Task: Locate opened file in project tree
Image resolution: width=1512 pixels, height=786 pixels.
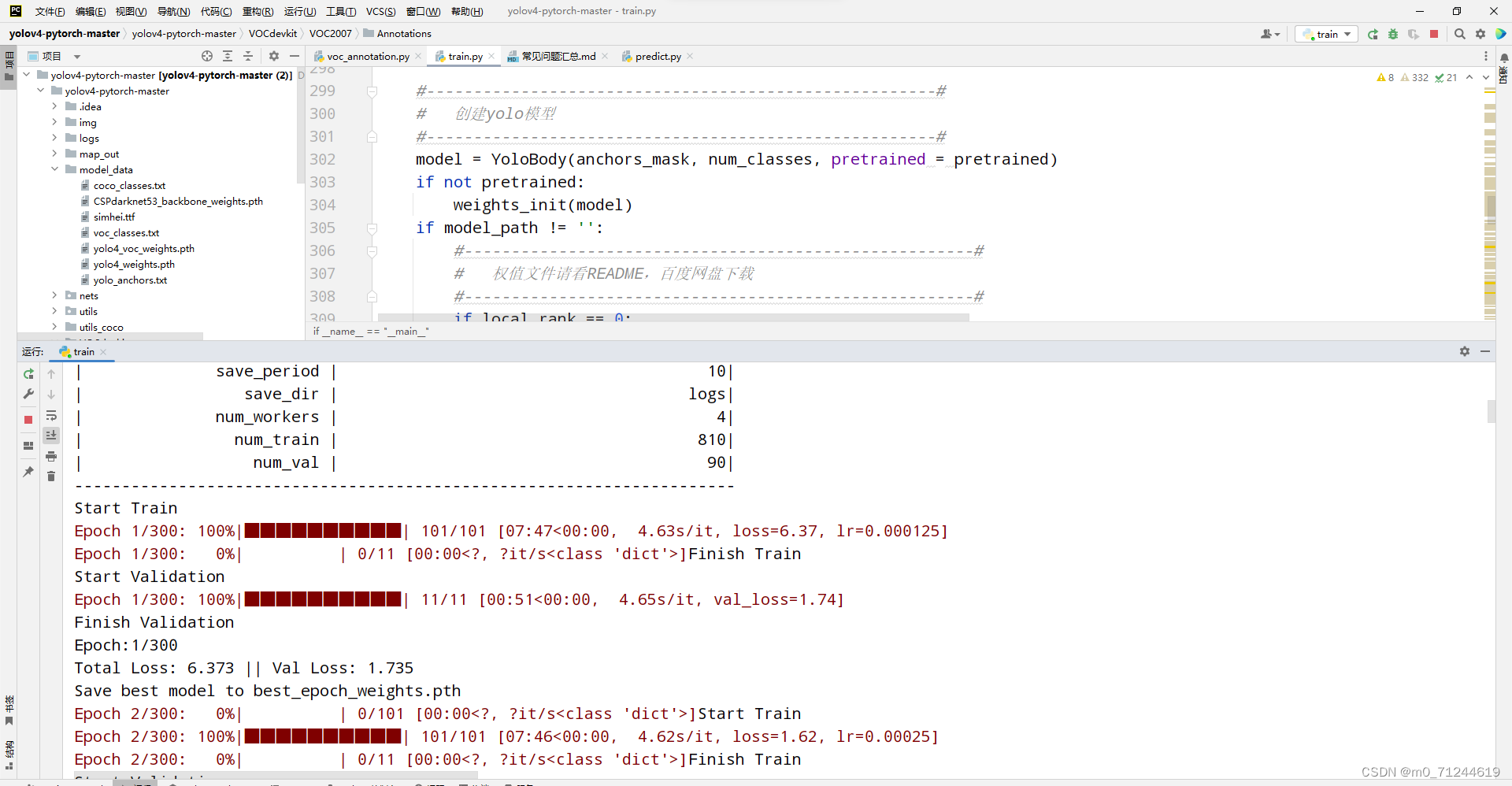Action: 207,56
